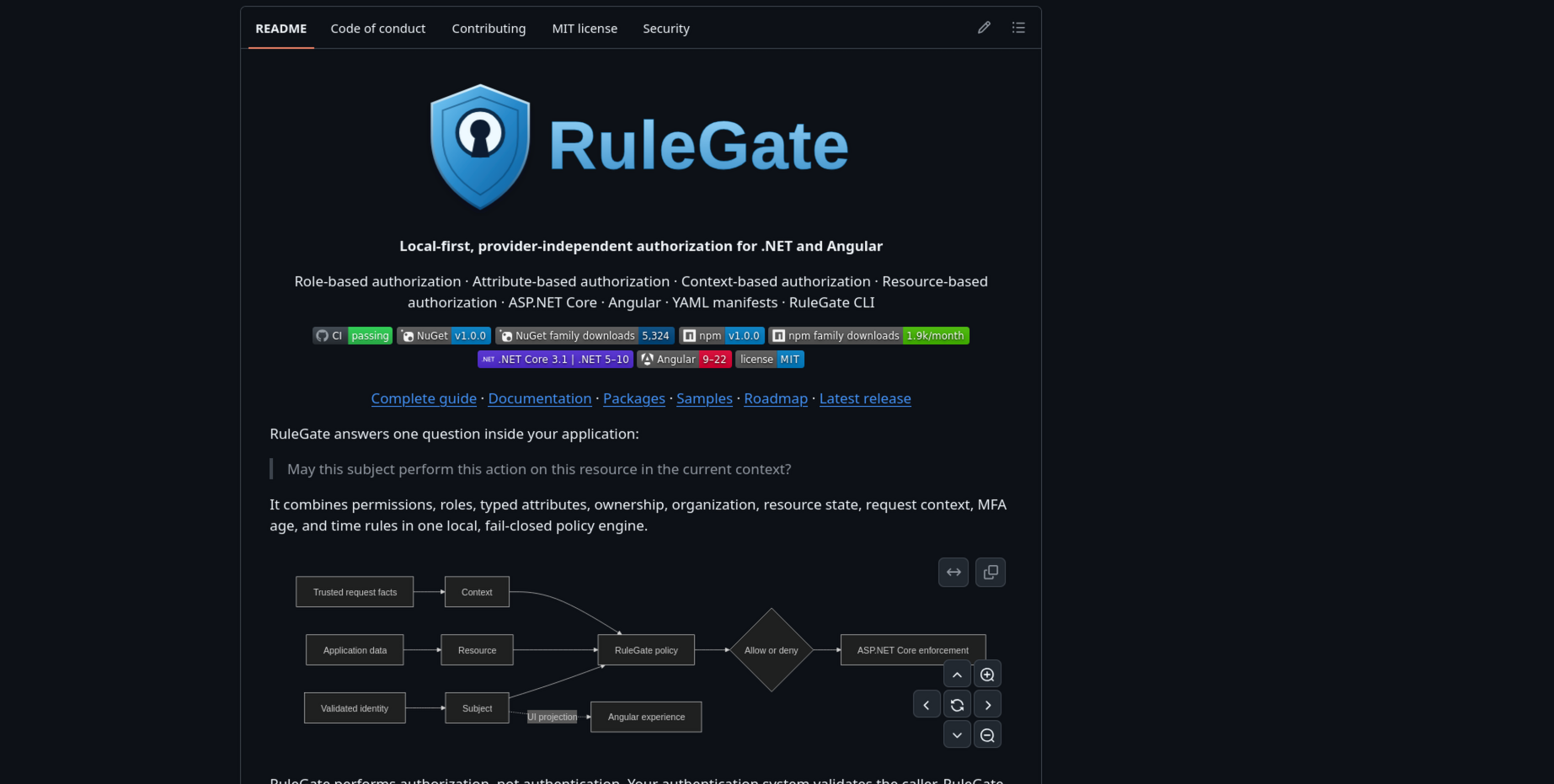Click 'RuleGate answers one question' sentence
1554x784 pixels.
454,434
